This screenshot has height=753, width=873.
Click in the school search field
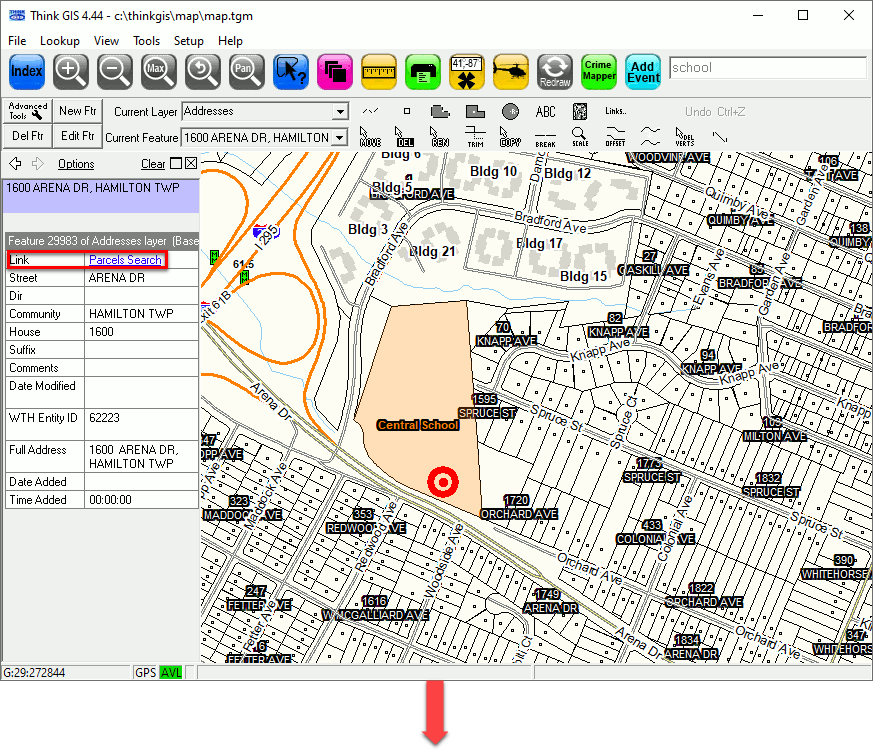tap(767, 68)
